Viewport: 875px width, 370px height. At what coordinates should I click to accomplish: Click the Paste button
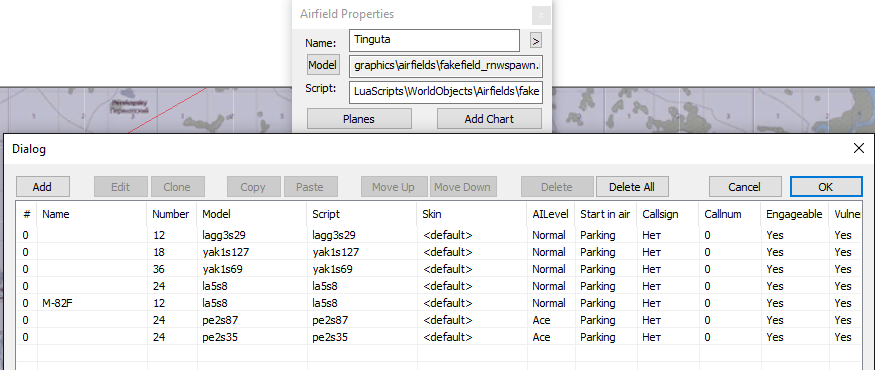point(310,187)
